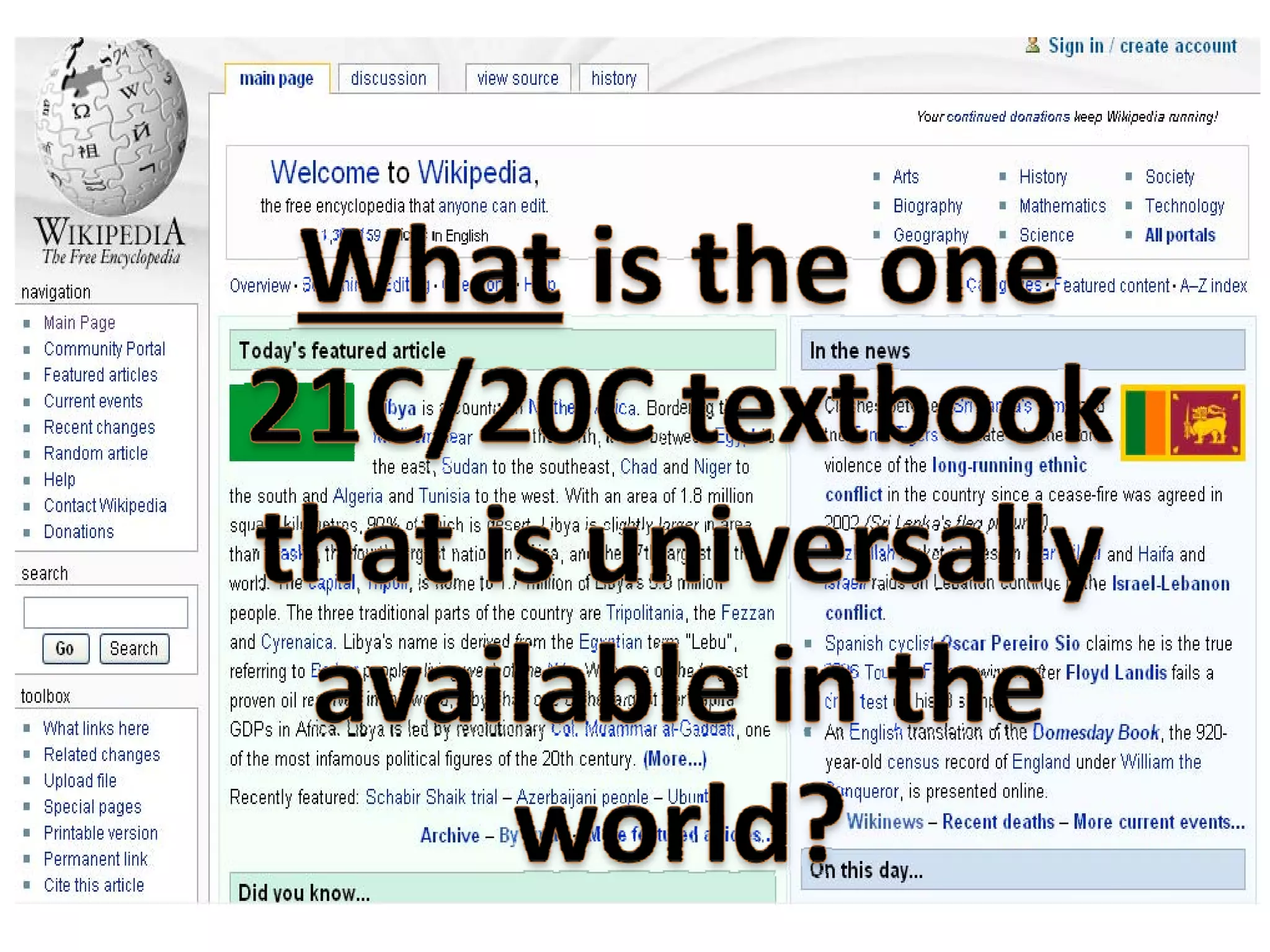Open the history tab

(613, 79)
